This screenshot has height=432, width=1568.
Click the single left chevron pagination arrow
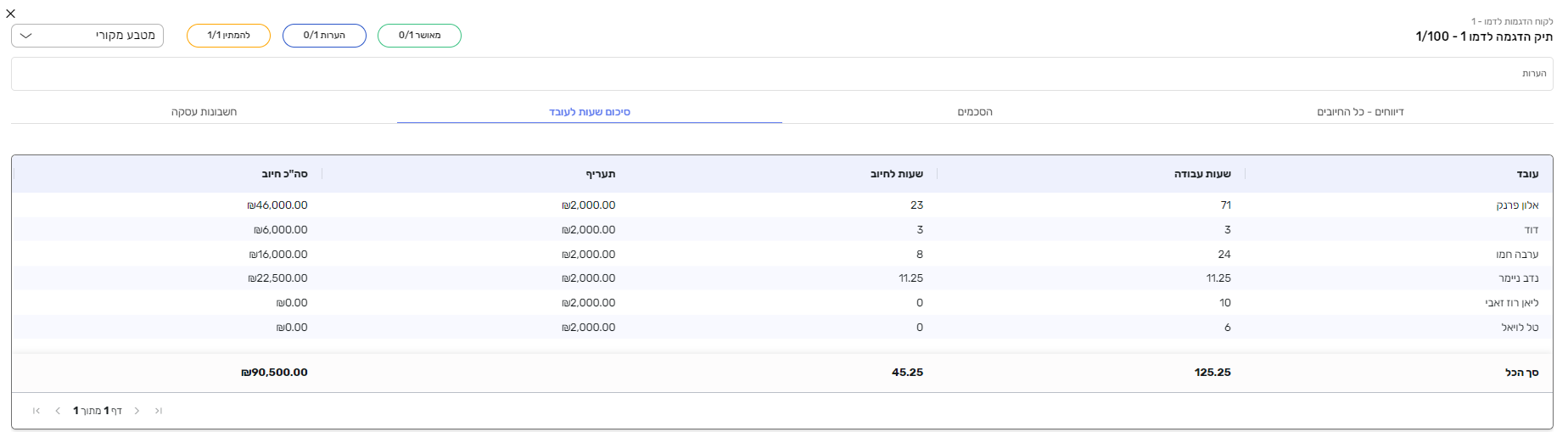pos(58,411)
